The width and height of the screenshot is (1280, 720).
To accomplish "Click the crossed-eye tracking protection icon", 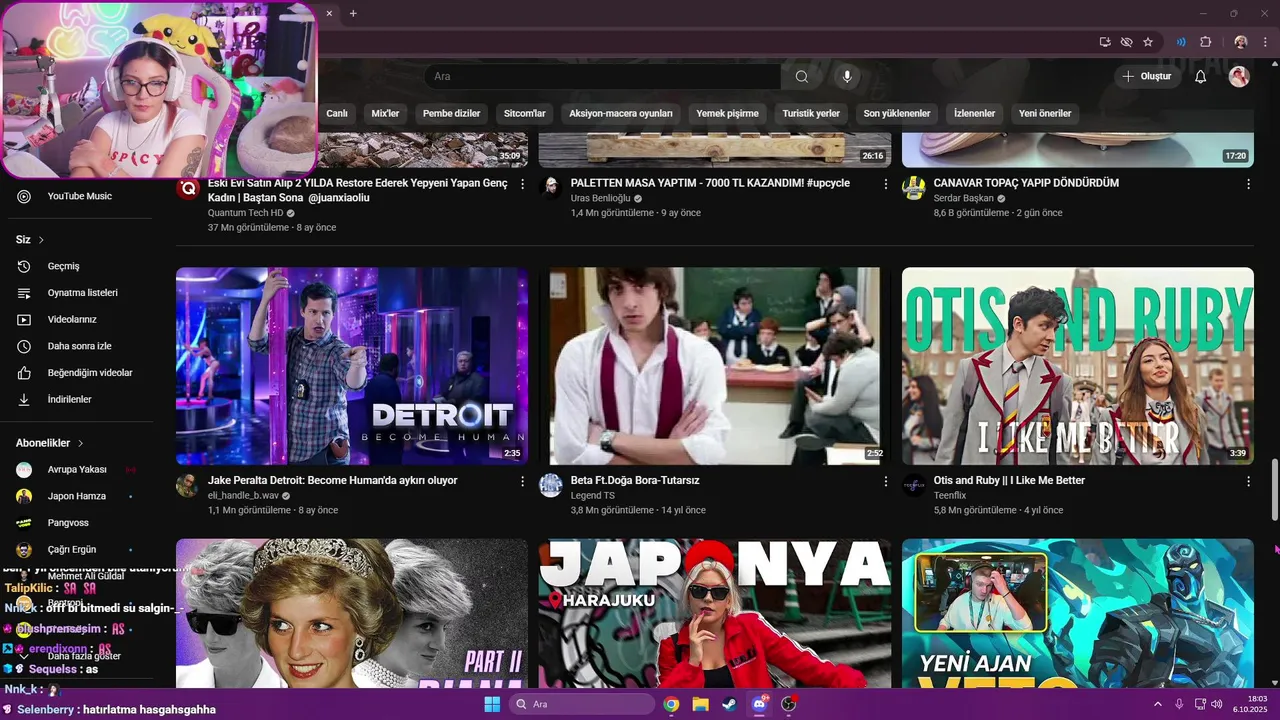I will coord(1127,42).
